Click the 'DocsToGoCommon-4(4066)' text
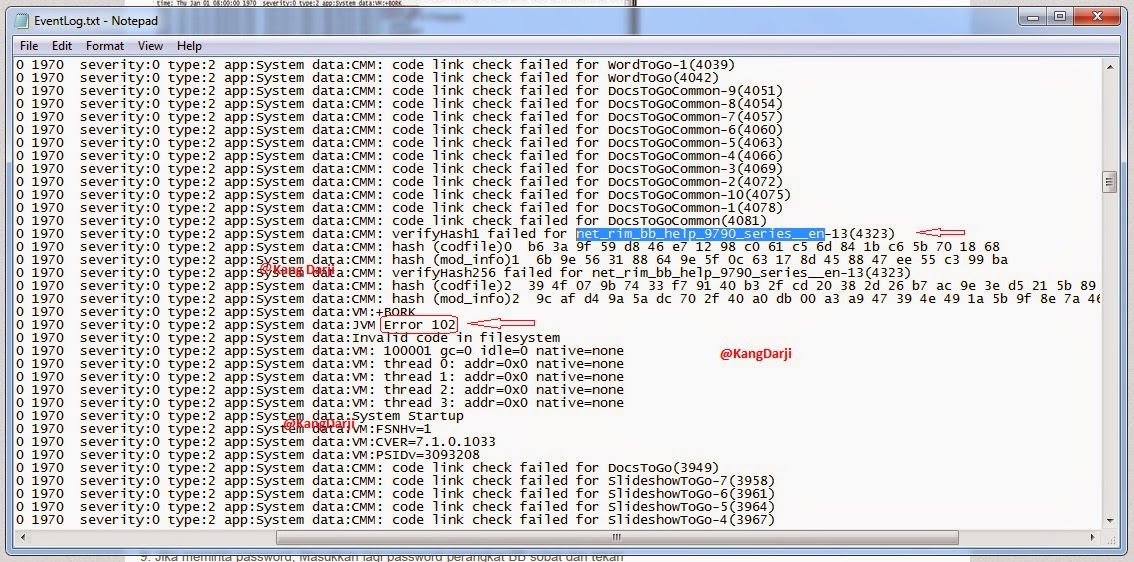The image size is (1134, 562). pyautogui.click(x=696, y=156)
